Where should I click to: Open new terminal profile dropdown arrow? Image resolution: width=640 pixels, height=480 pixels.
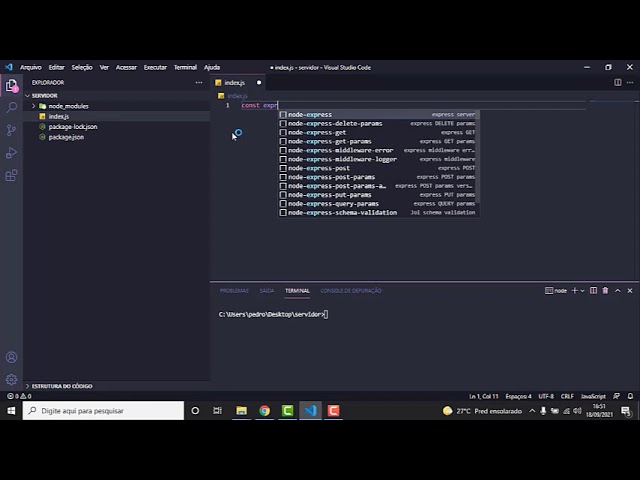582,291
